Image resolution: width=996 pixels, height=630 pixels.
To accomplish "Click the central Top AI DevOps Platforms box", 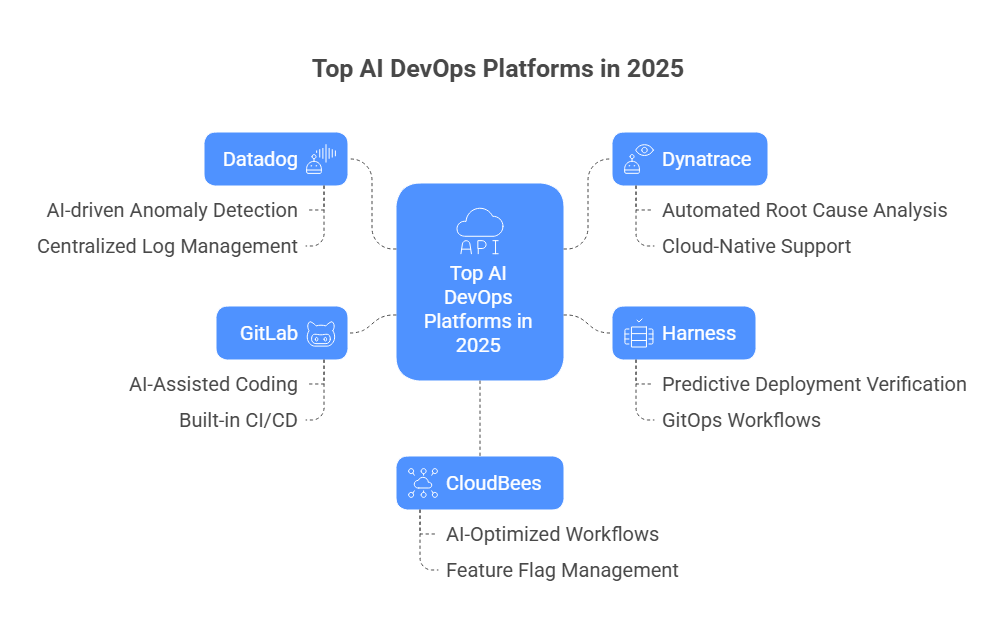I will [480, 300].
